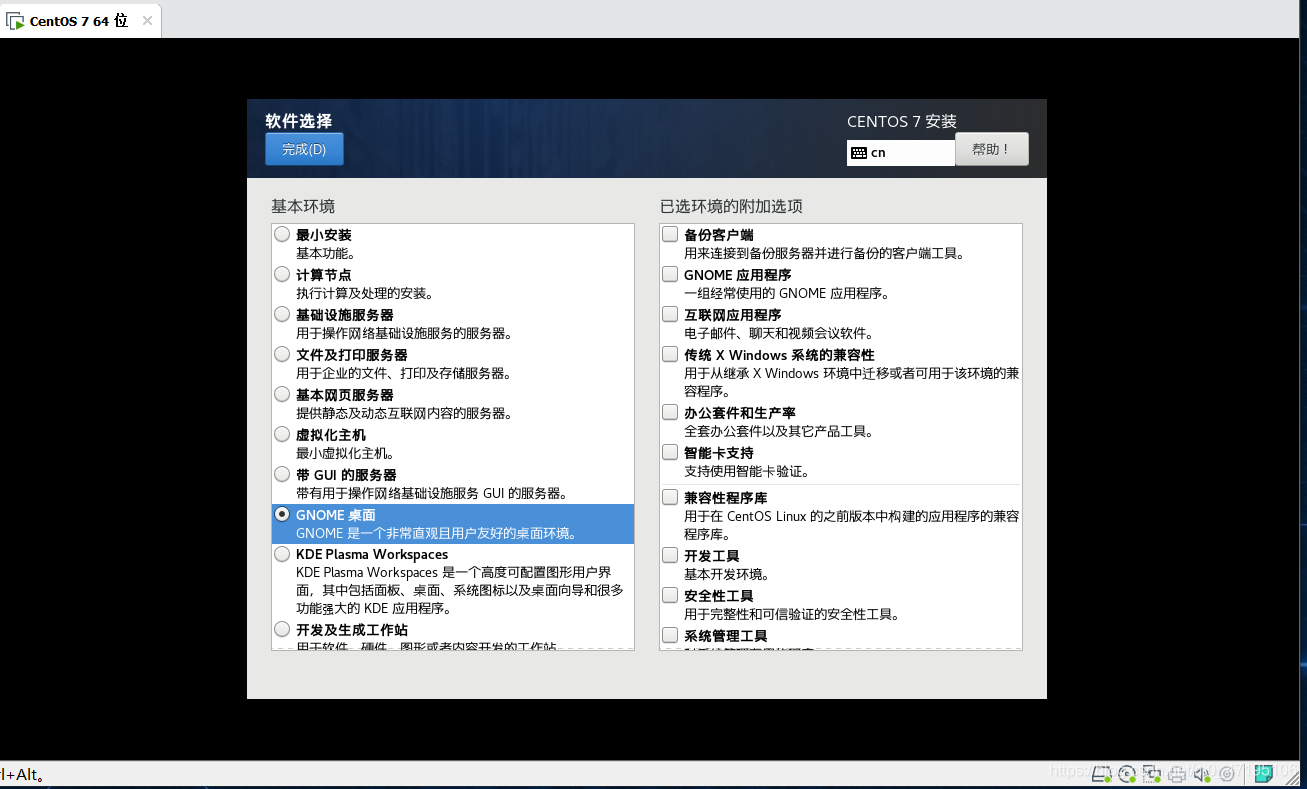Click the 一组经常使用的 GNOME 应用程序 description

787,294
